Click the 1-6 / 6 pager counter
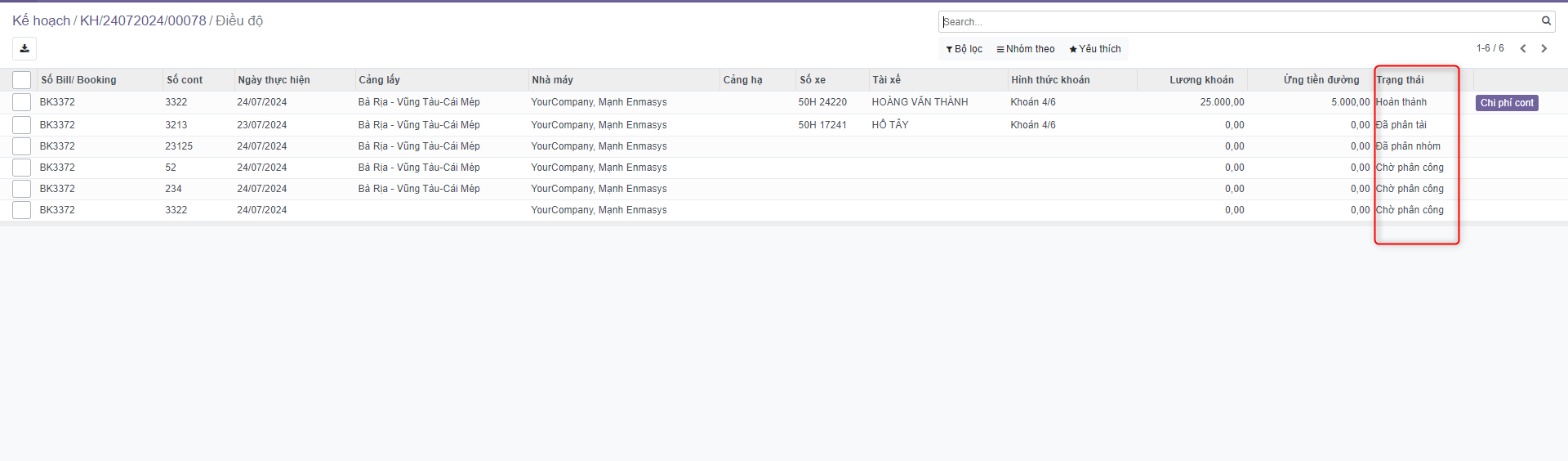The width and height of the screenshot is (1568, 461). pyautogui.click(x=1490, y=49)
